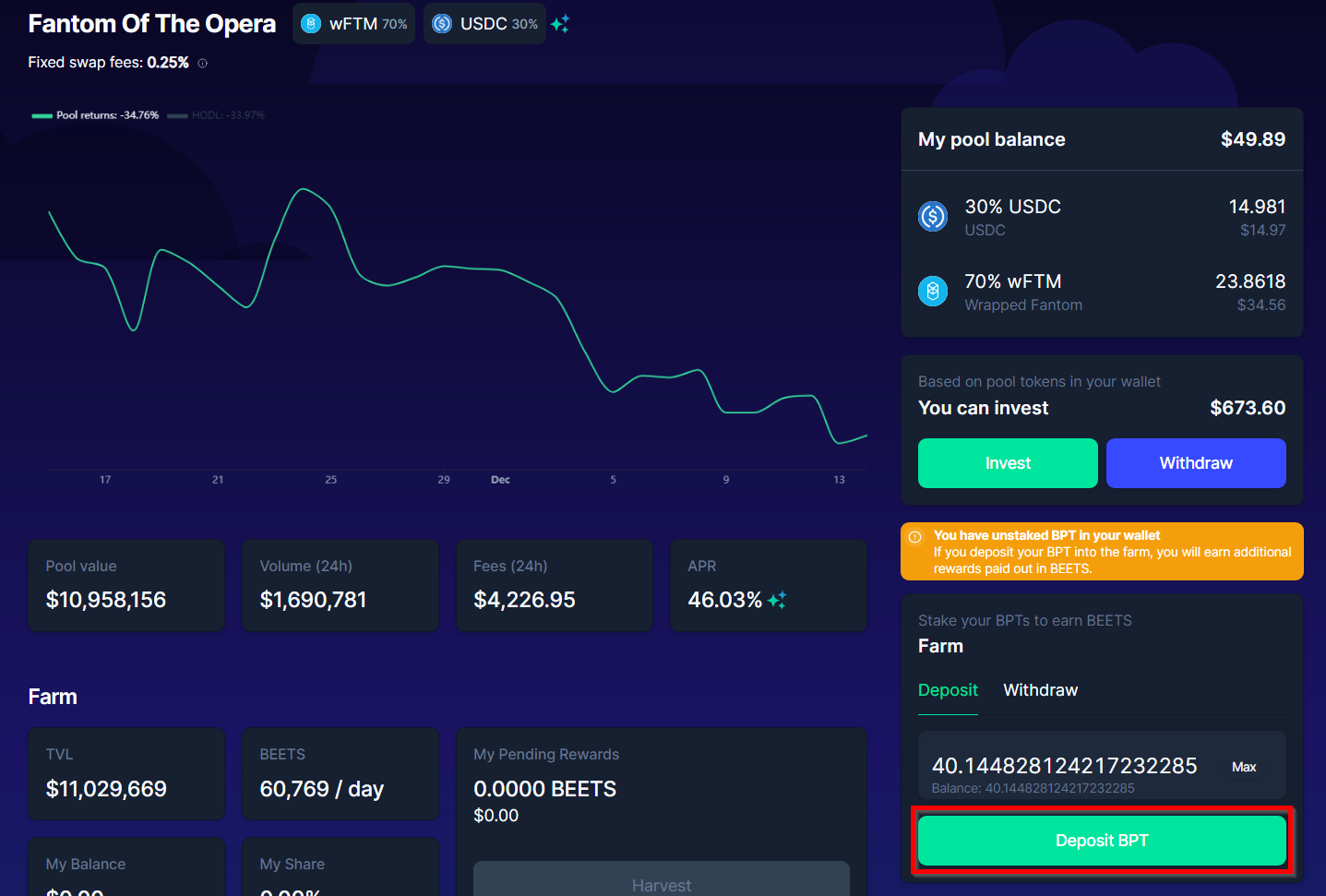Viewport: 1326px width, 896px height.
Task: Click wFTM coin icon in pool balance
Action: [933, 292]
